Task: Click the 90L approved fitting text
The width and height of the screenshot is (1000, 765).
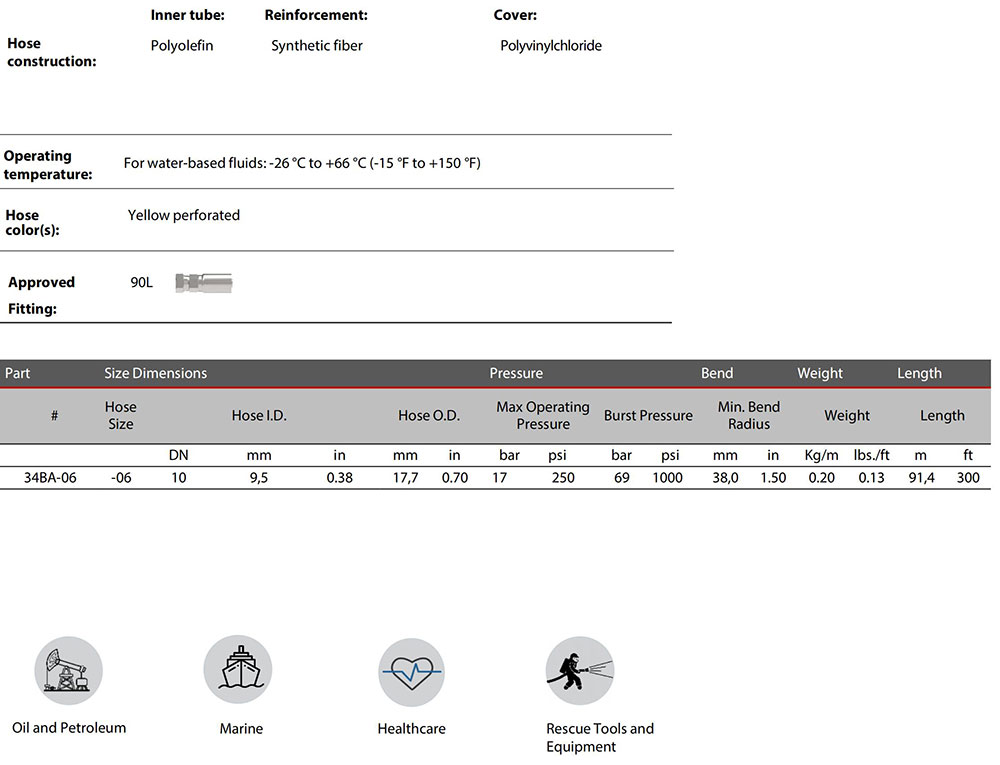Action: point(141,283)
